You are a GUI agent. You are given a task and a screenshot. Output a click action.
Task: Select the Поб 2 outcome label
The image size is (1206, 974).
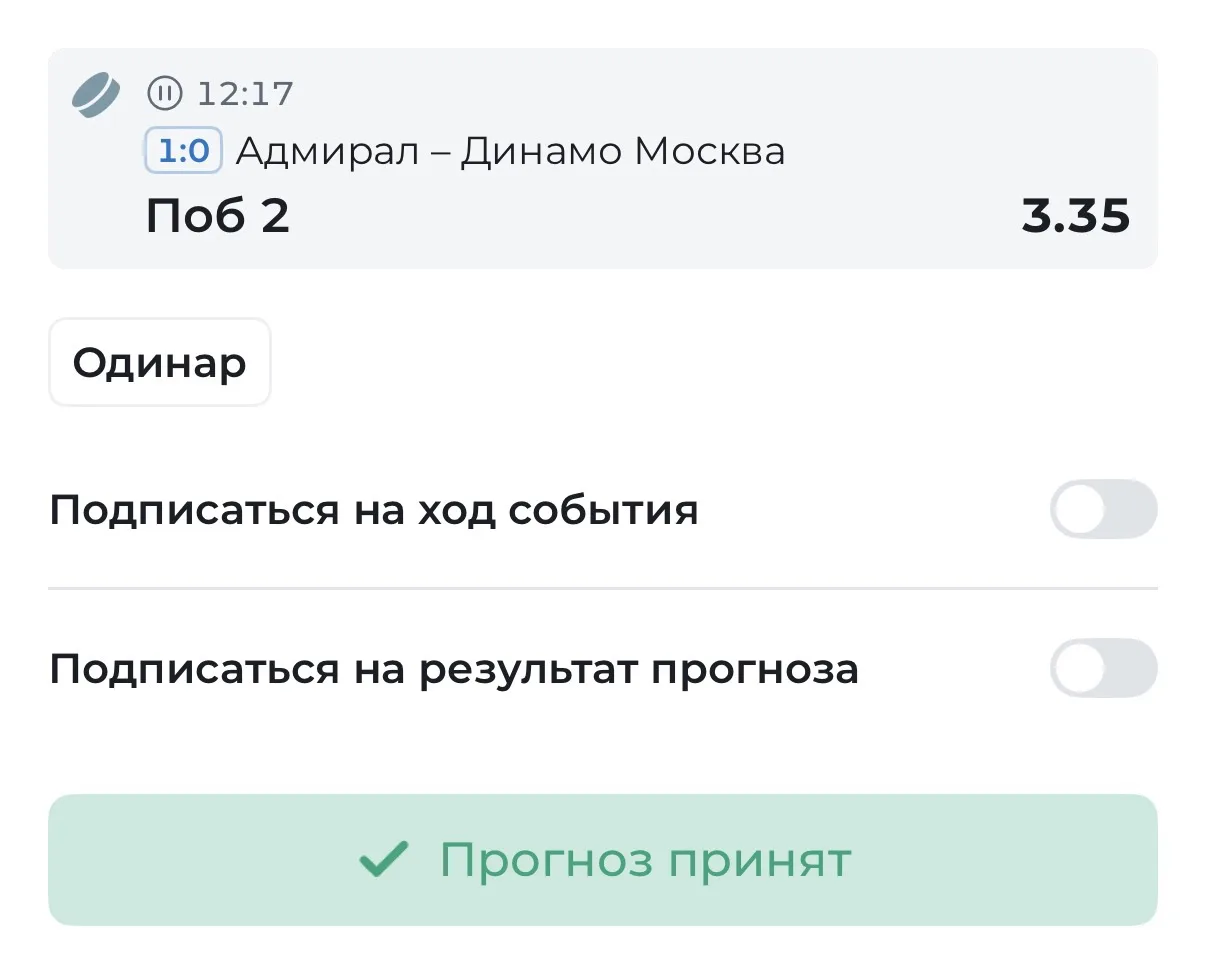click(218, 216)
